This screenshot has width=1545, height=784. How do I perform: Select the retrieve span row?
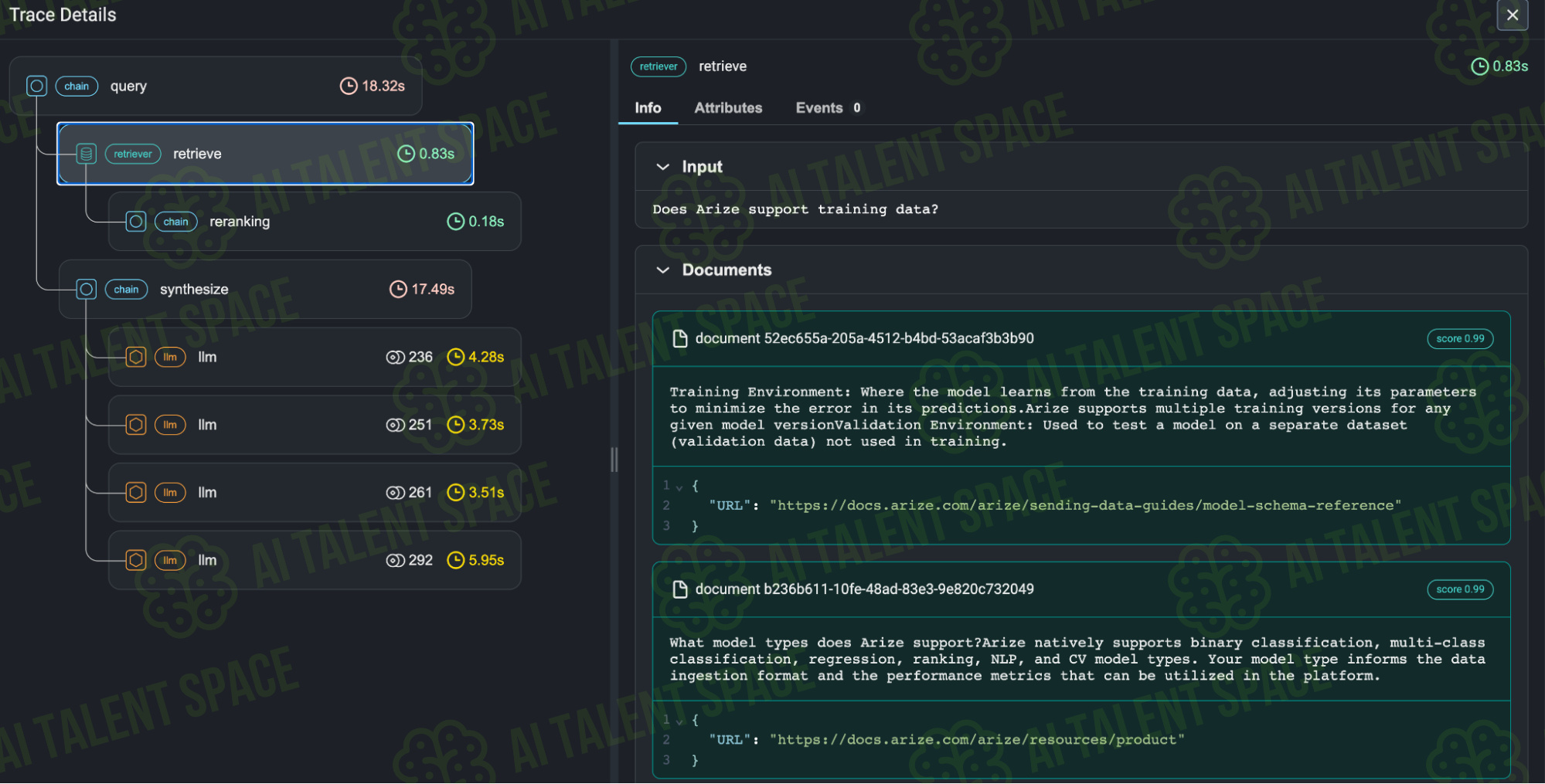(x=265, y=154)
